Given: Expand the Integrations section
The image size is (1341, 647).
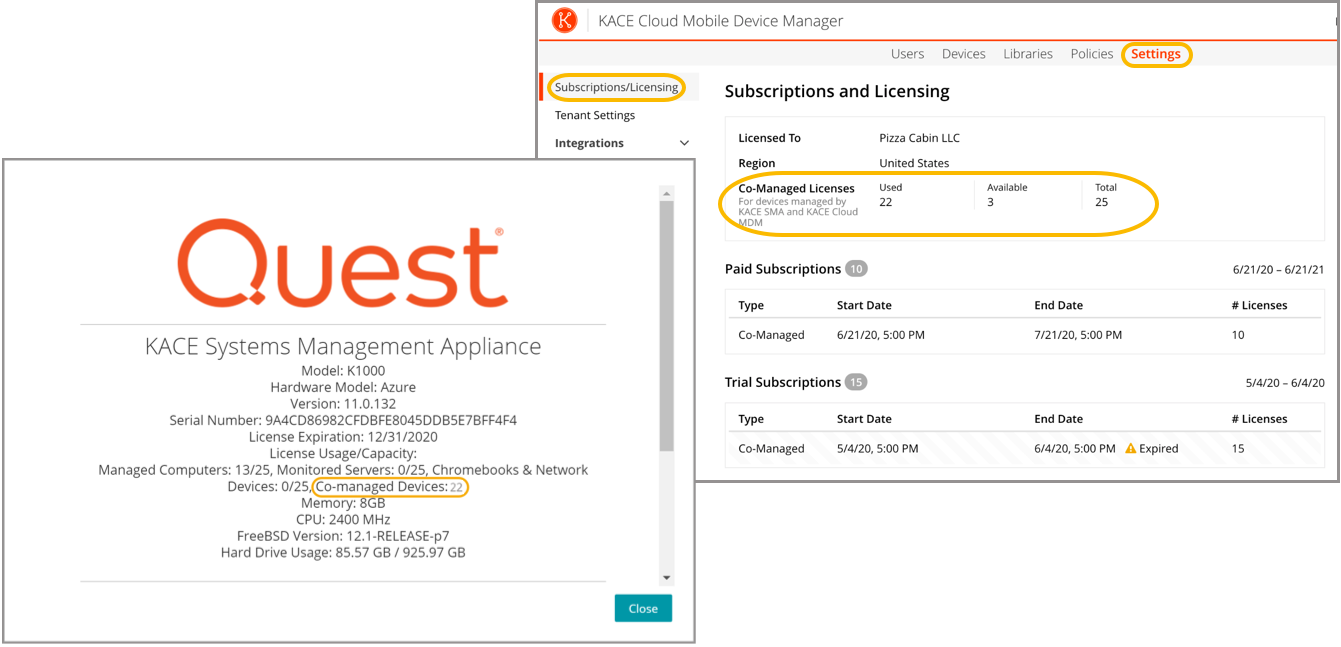Looking at the screenshot, I should coord(589,143).
